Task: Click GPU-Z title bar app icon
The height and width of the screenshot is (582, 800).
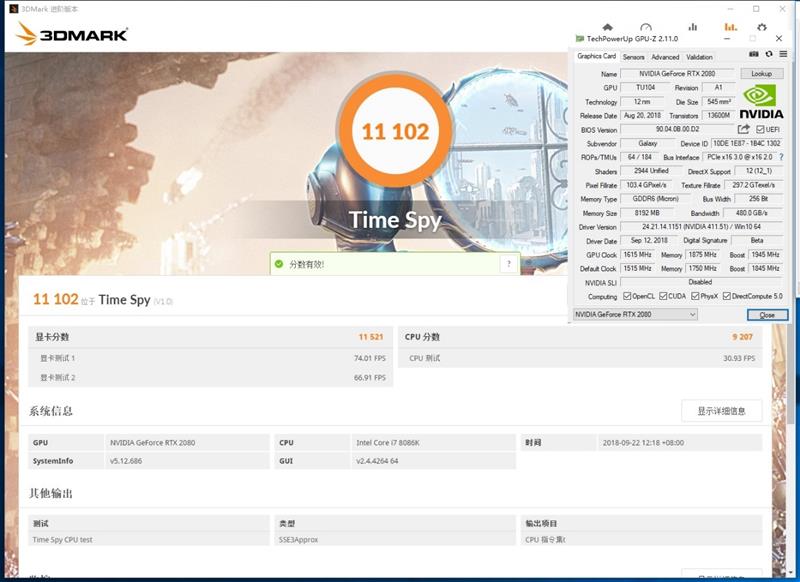Action: coord(579,38)
